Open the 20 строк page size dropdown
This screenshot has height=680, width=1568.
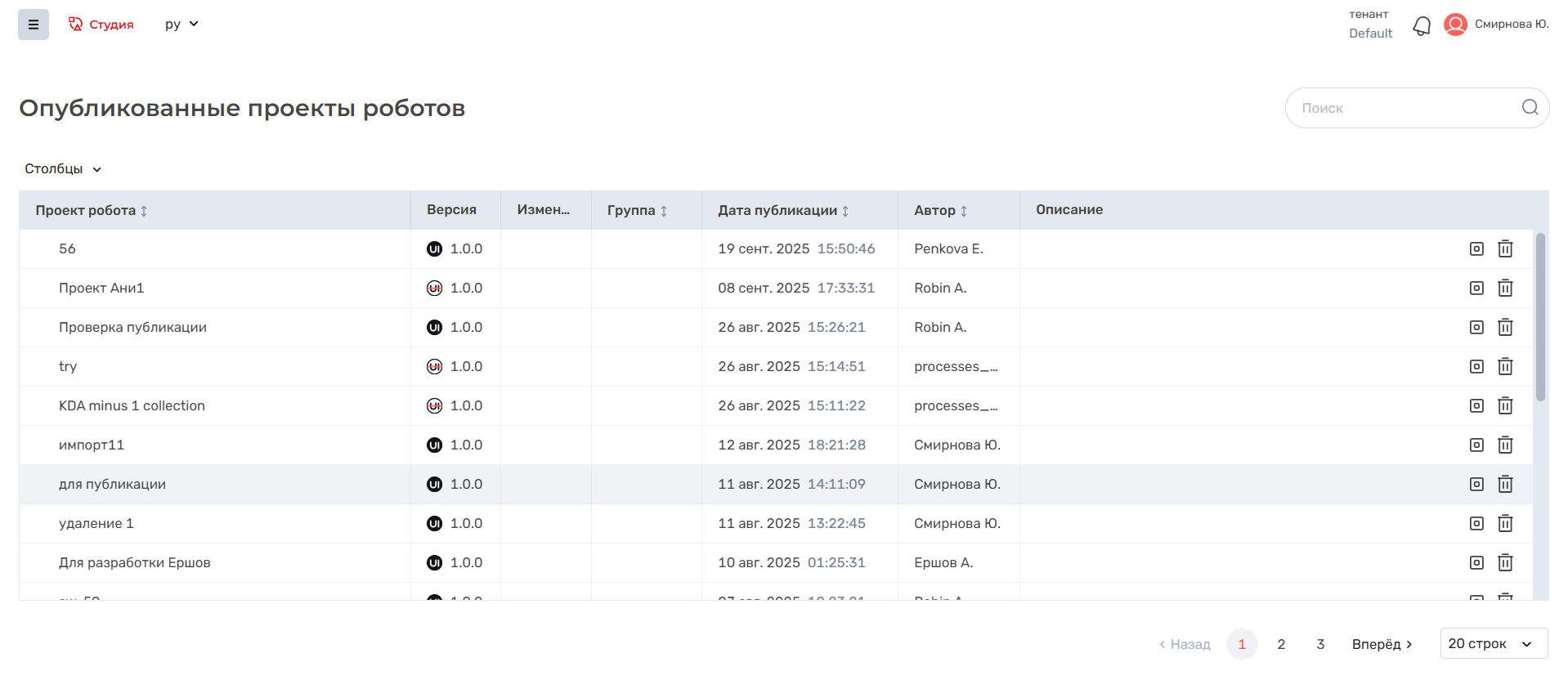coord(1493,644)
